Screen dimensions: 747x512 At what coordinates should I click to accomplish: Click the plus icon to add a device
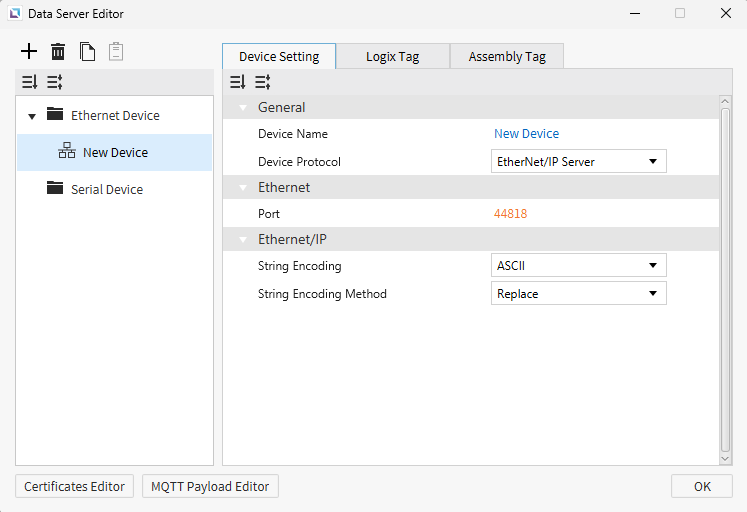[29, 51]
